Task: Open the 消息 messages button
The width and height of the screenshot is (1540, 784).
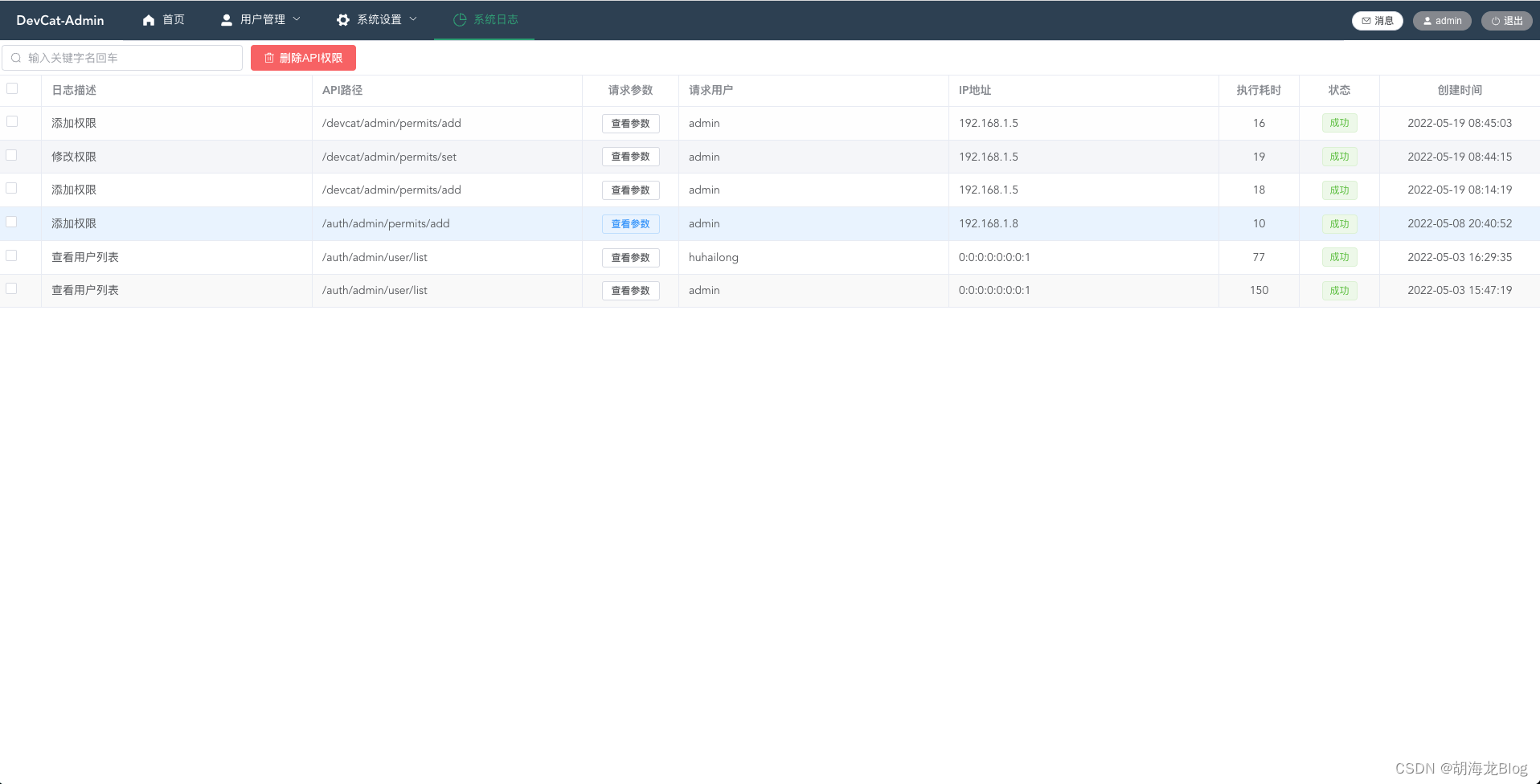Action: pyautogui.click(x=1378, y=21)
